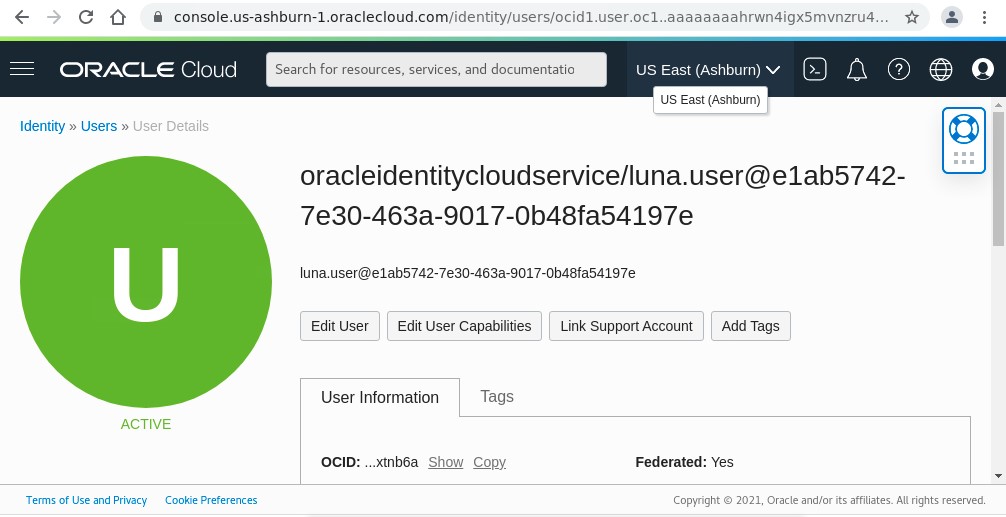Click the scrollbar down arrow
Screen dimensions: 1006x517
[x=998, y=476]
